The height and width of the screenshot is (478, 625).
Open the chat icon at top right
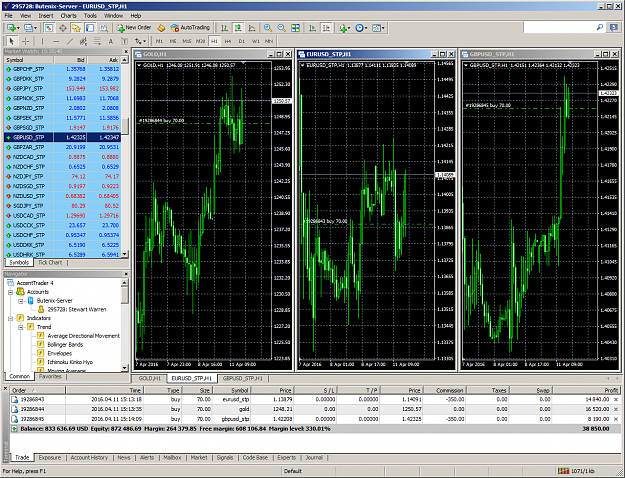[613, 28]
